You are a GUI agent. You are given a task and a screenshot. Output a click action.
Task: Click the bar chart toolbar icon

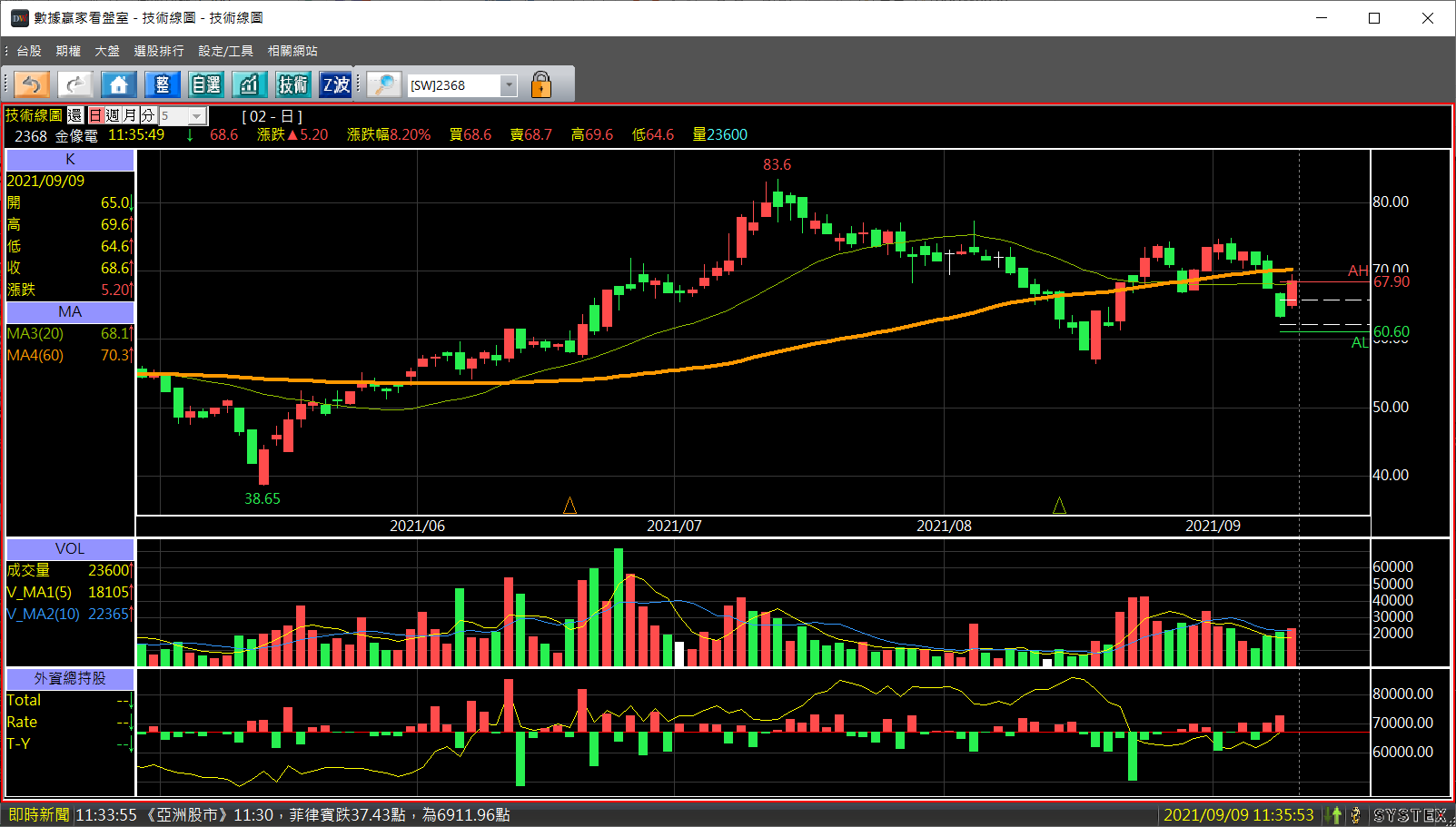coord(250,84)
